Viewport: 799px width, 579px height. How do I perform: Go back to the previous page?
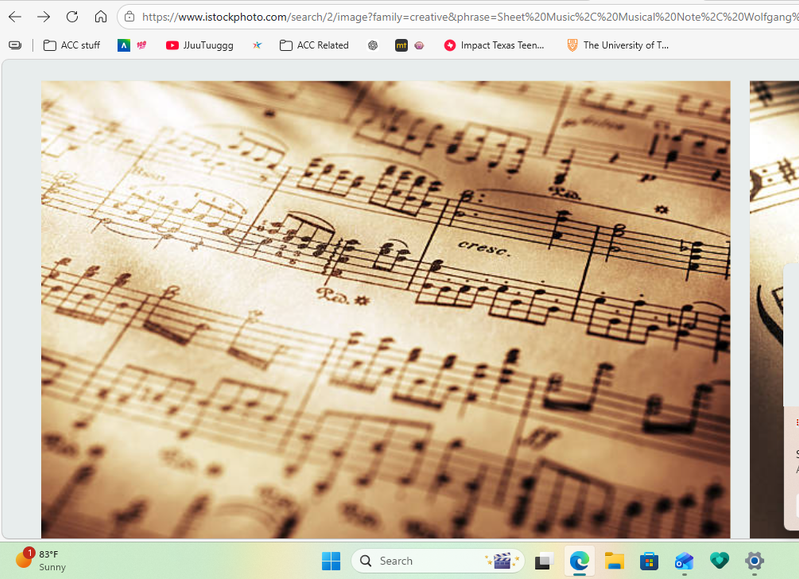(15, 17)
